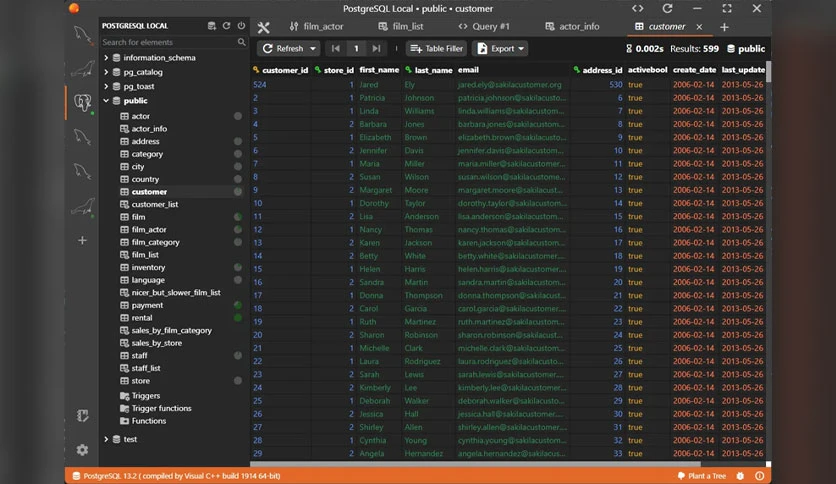
Task: Toggle the circle indicator next to address table
Action: click(x=238, y=141)
